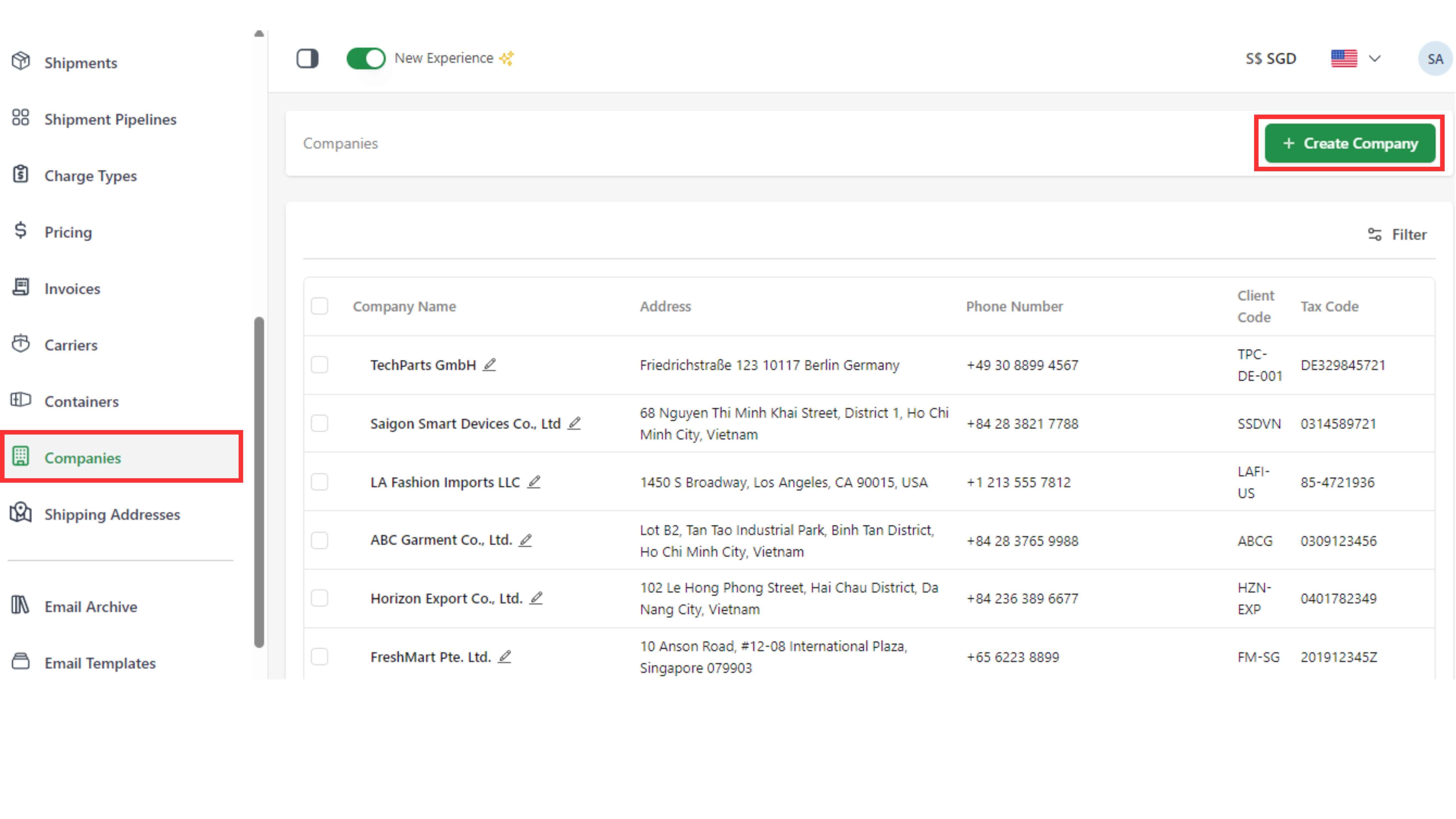Click the edit pencil beside LA Fashion Imports LLC

click(x=534, y=481)
